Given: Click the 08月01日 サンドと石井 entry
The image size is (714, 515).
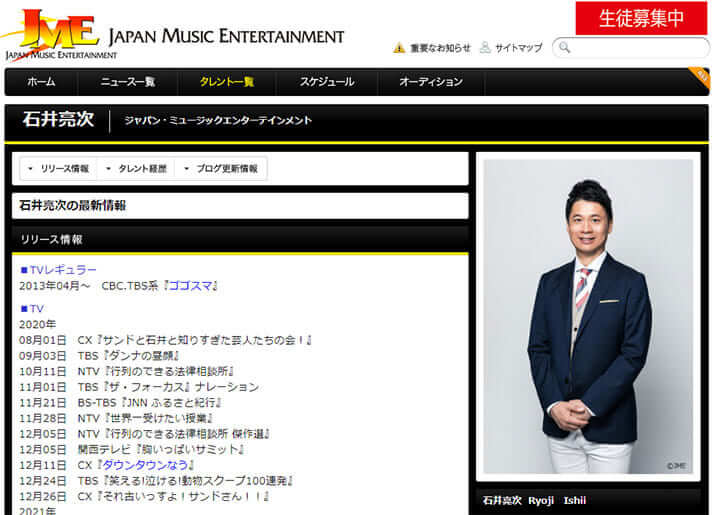Looking at the screenshot, I should (x=165, y=340).
